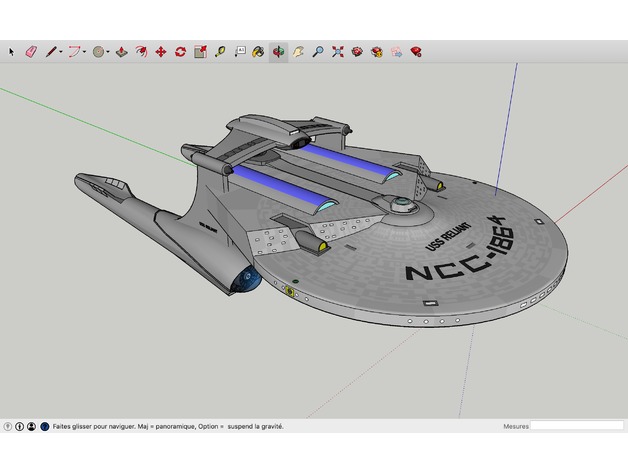Select the Circle shape tool
628x472 pixels.
pos(99,51)
